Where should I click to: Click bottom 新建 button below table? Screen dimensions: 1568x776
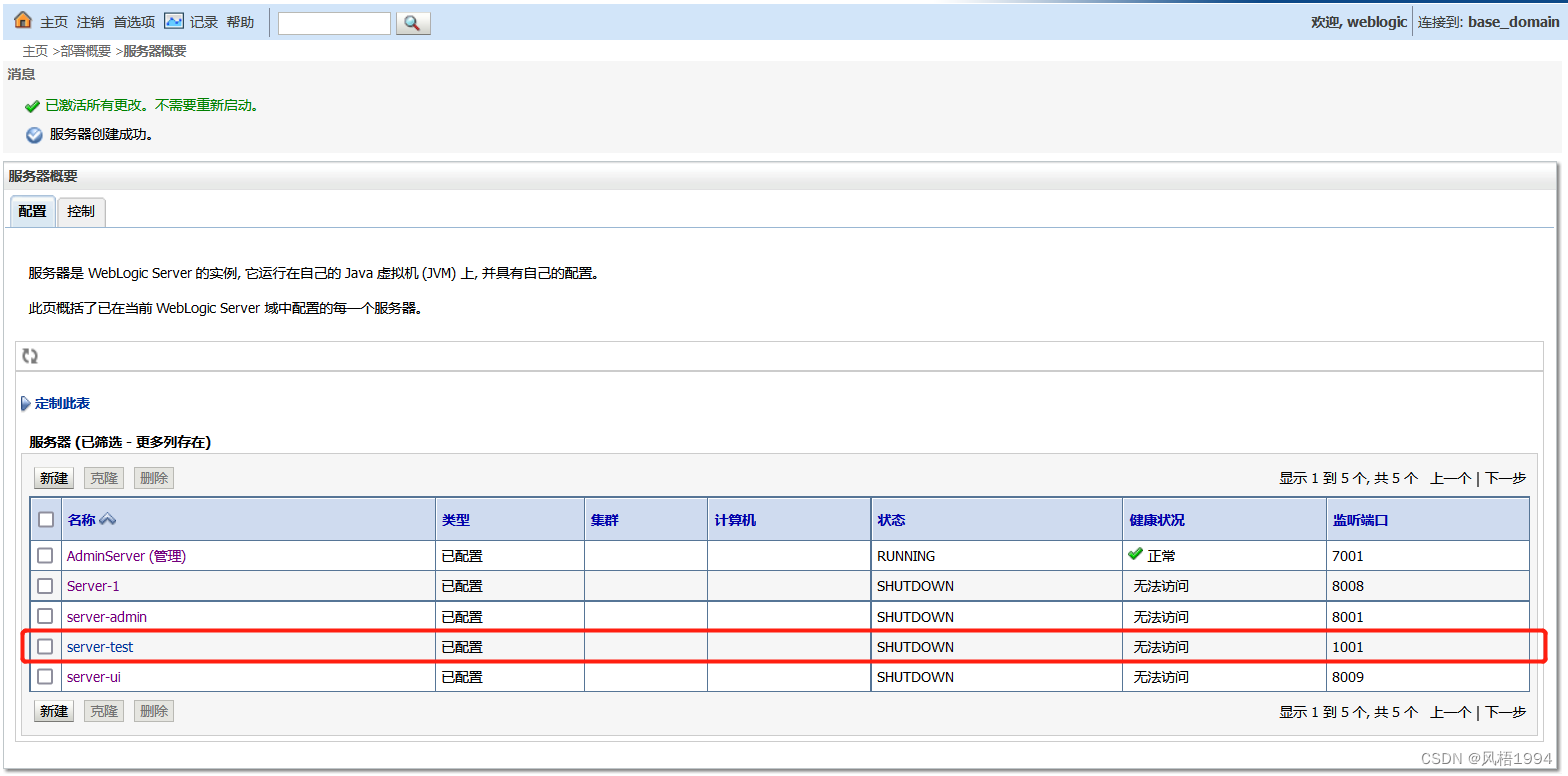[x=54, y=711]
